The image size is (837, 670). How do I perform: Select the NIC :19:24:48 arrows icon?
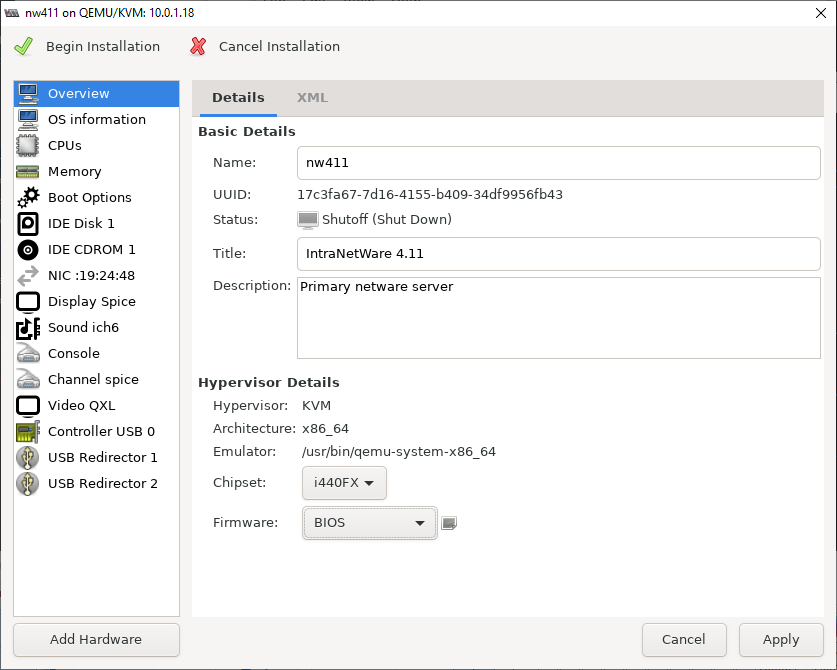28,275
